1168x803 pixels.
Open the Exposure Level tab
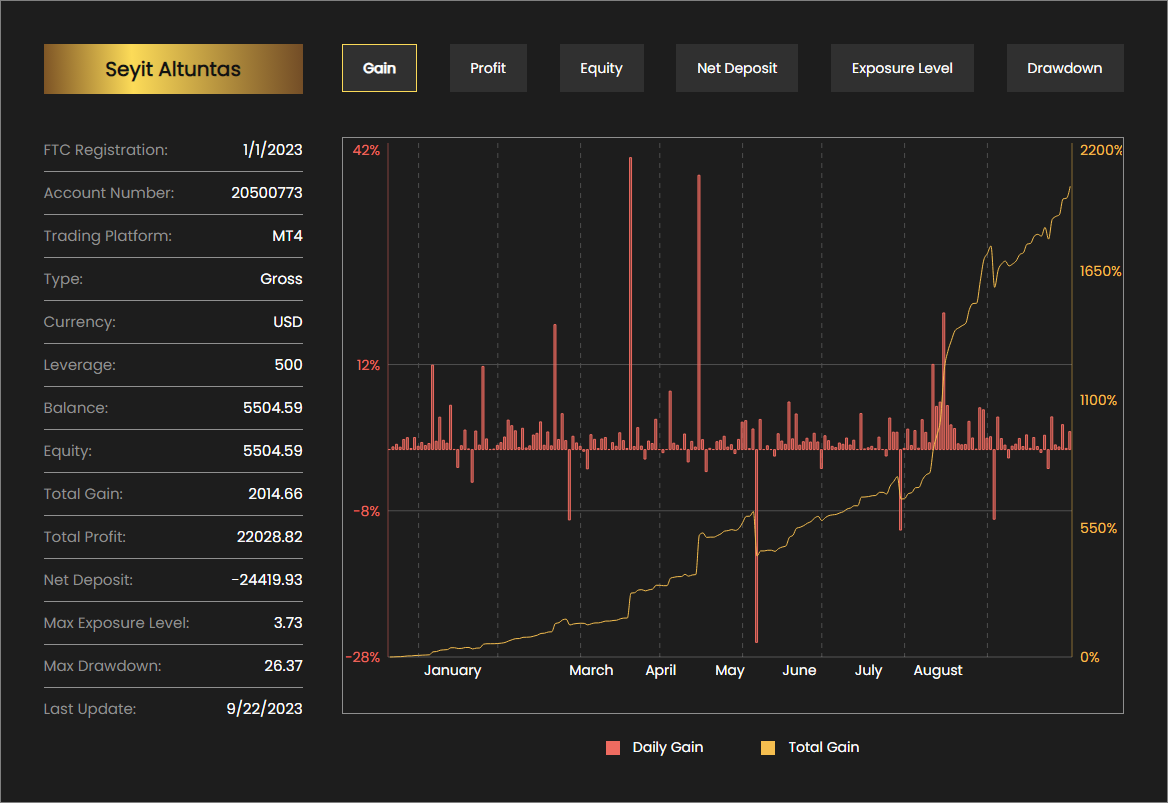pos(902,68)
